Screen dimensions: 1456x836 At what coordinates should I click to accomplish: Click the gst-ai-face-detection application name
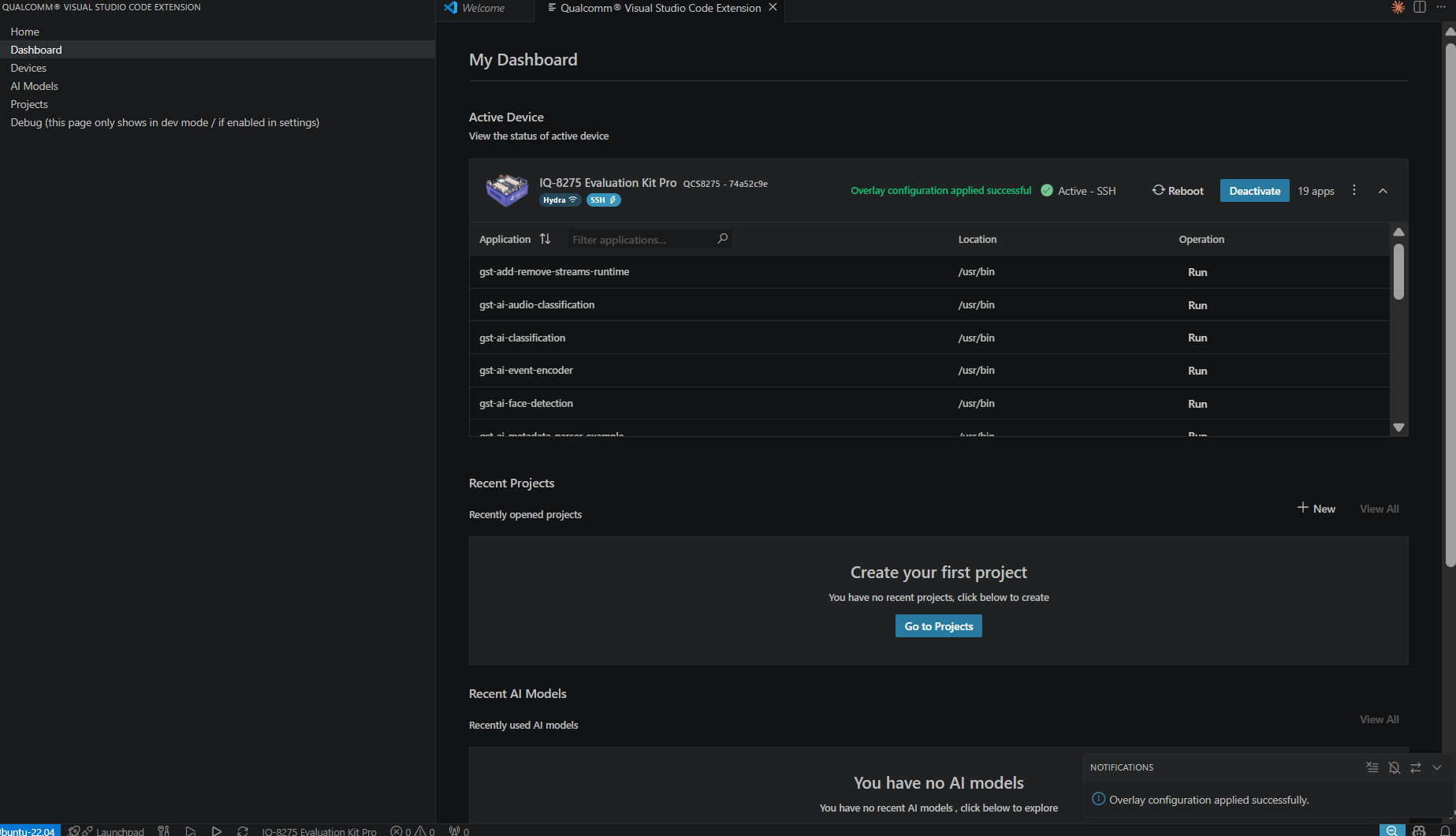tap(526, 403)
